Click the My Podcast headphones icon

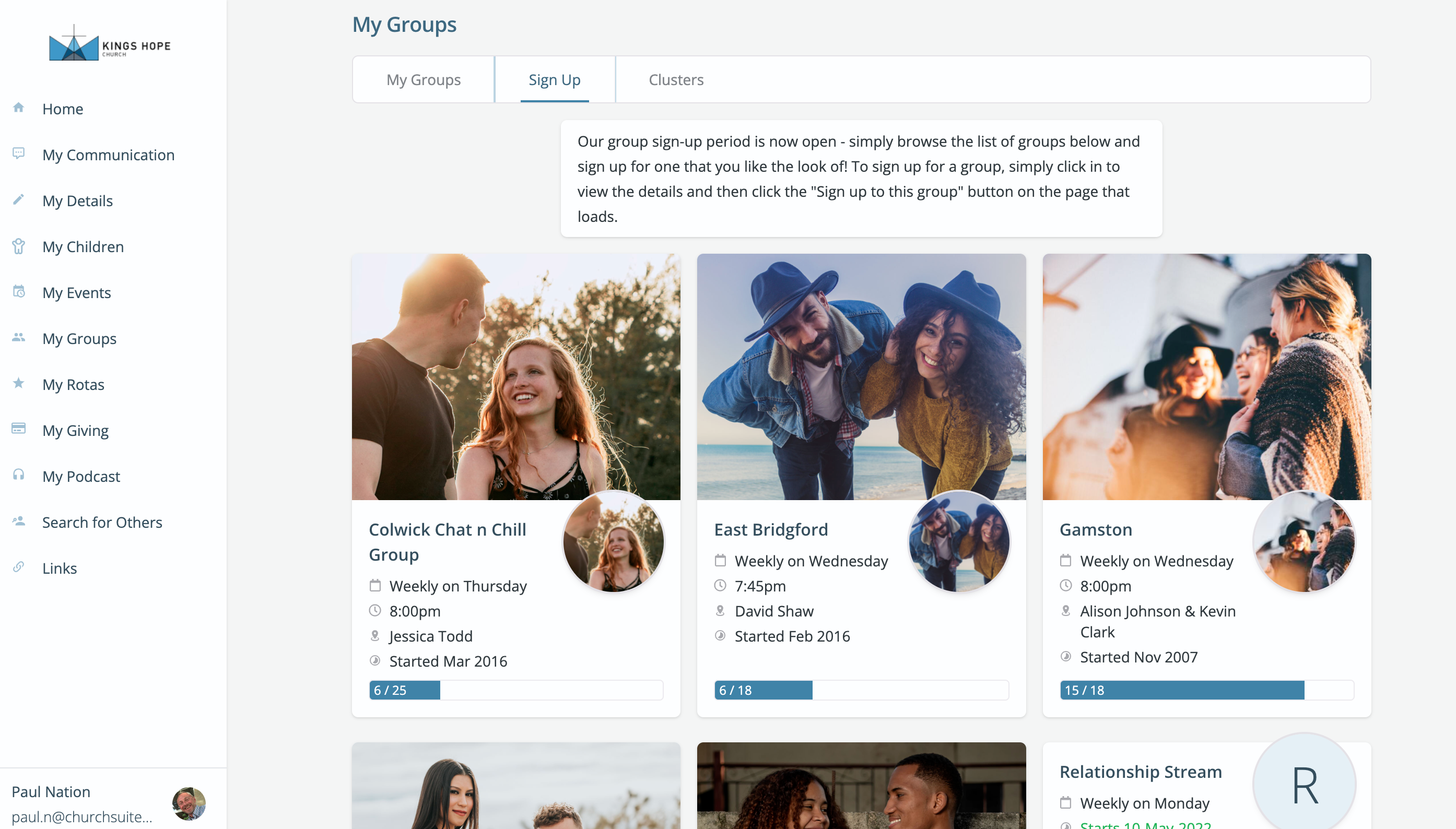click(19, 475)
